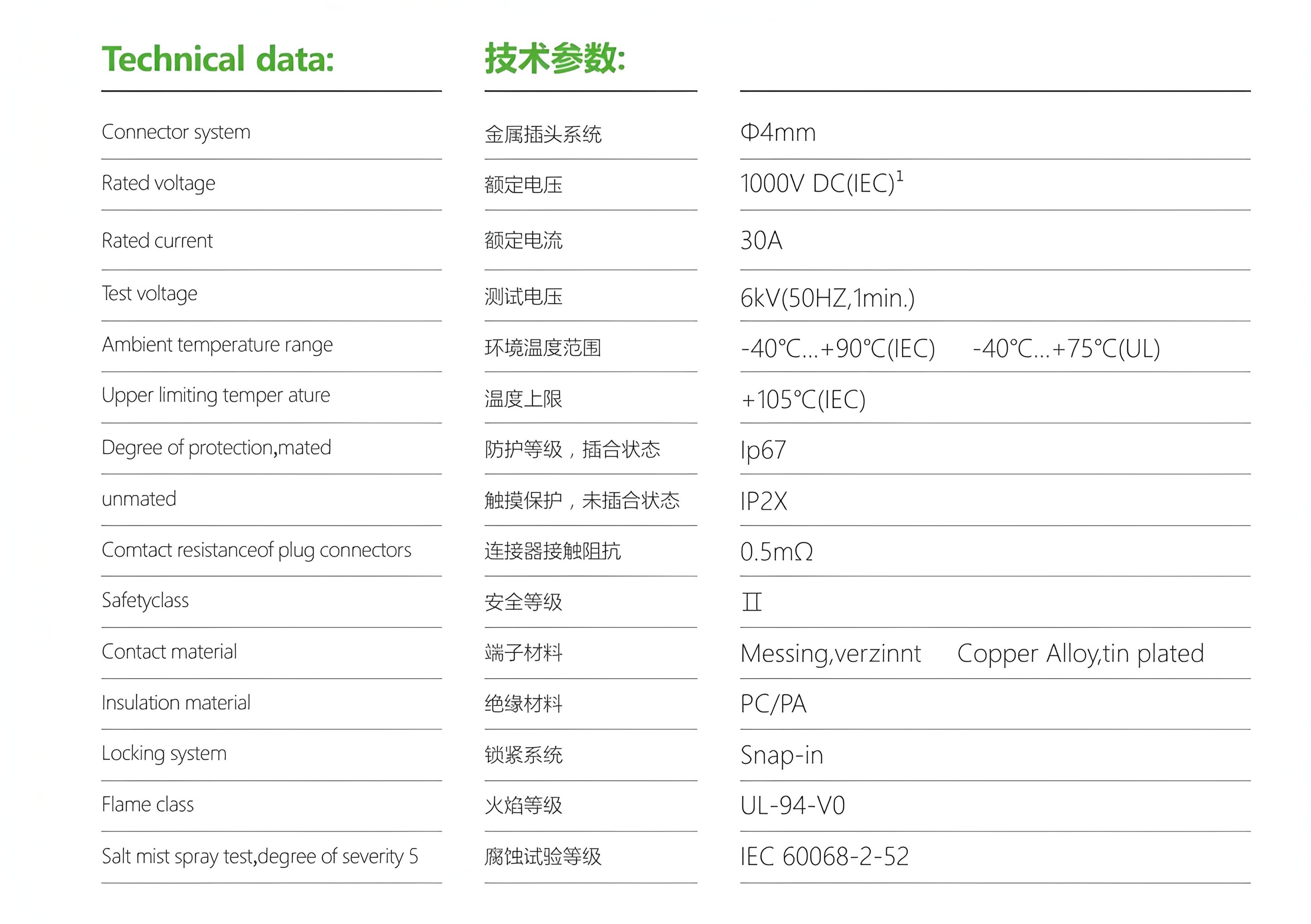Click the Chinese heading '技术参数:'

pos(555,58)
